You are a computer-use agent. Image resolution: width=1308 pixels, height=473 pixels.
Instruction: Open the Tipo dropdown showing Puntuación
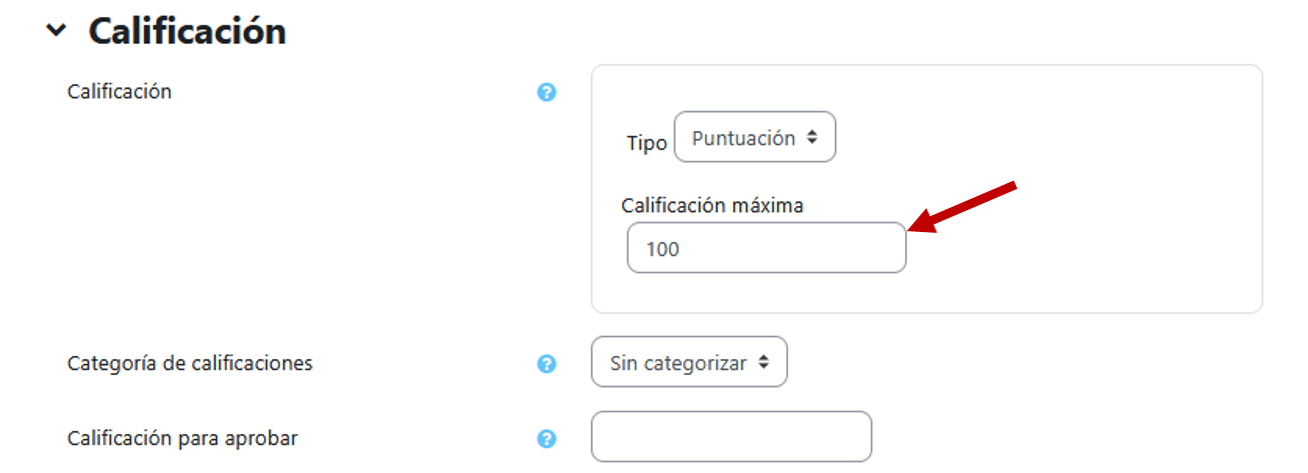[x=754, y=138]
